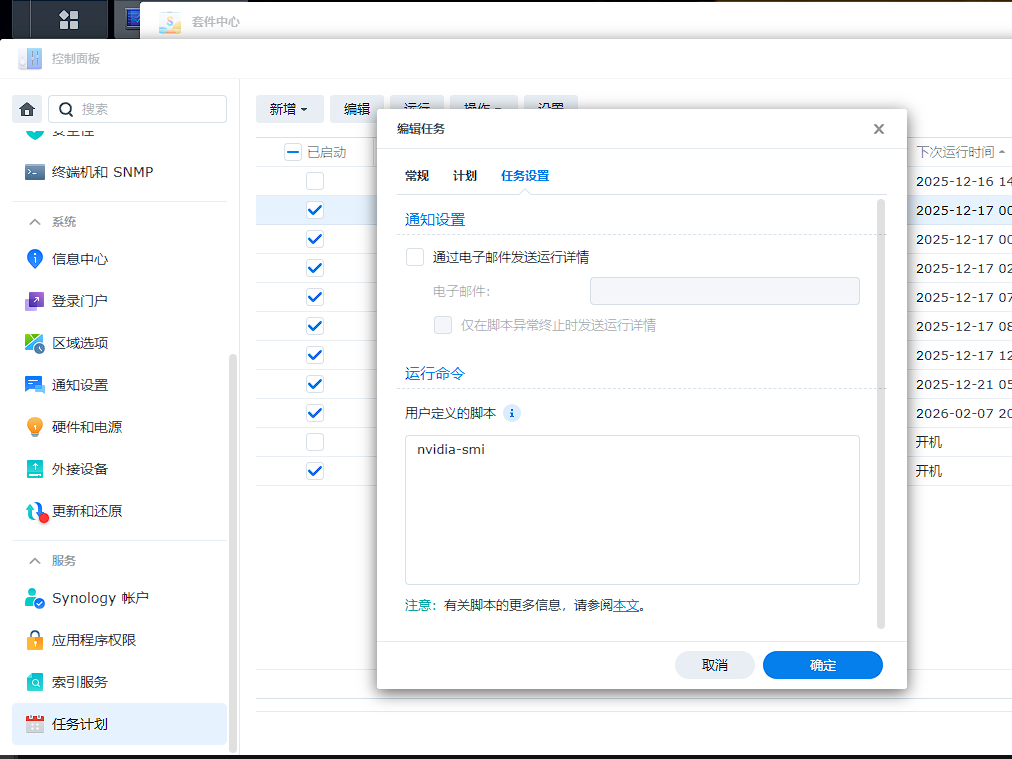
Task: Collapse the 系统 section chevron
Action: click(35, 222)
